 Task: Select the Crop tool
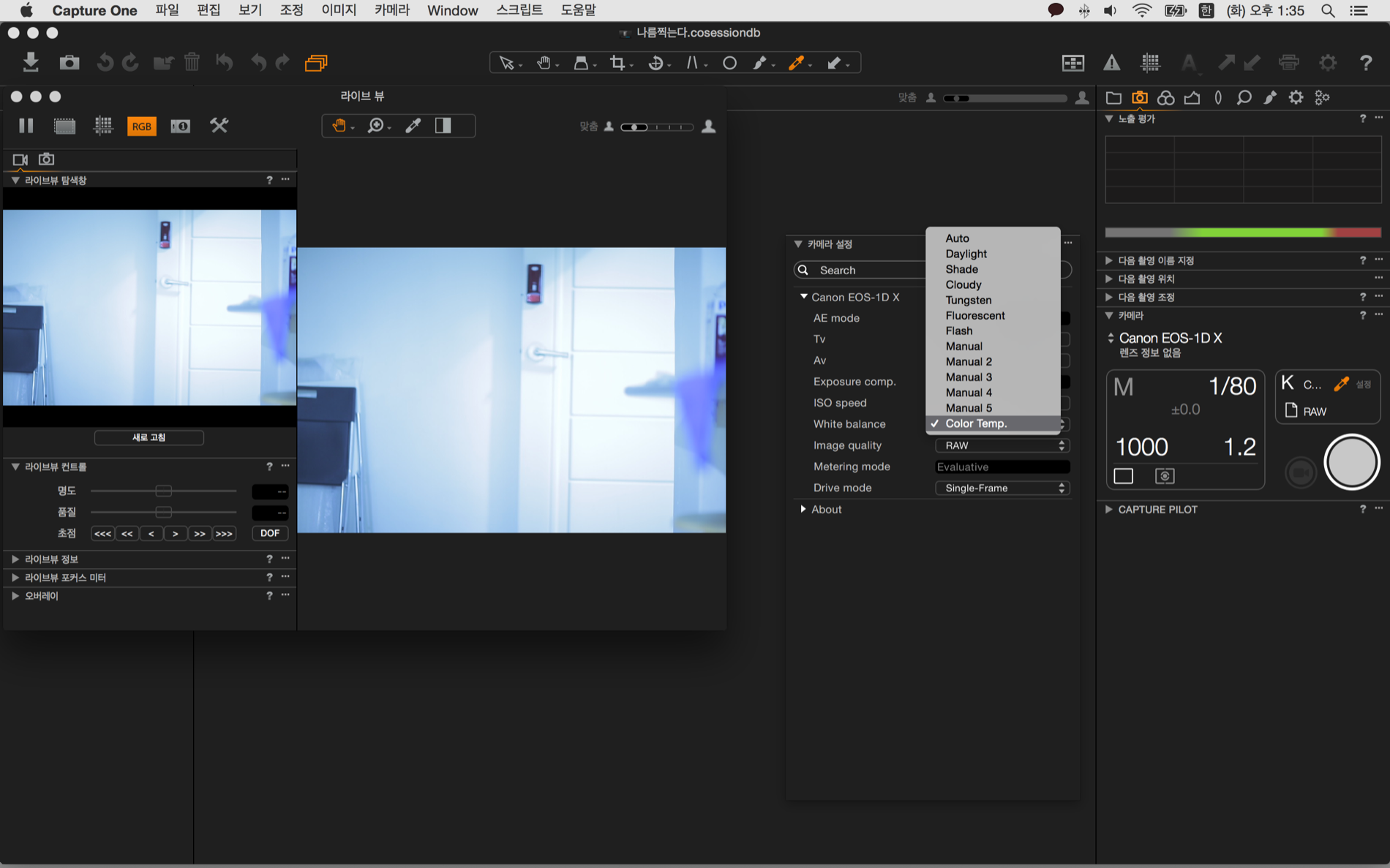pyautogui.click(x=618, y=63)
